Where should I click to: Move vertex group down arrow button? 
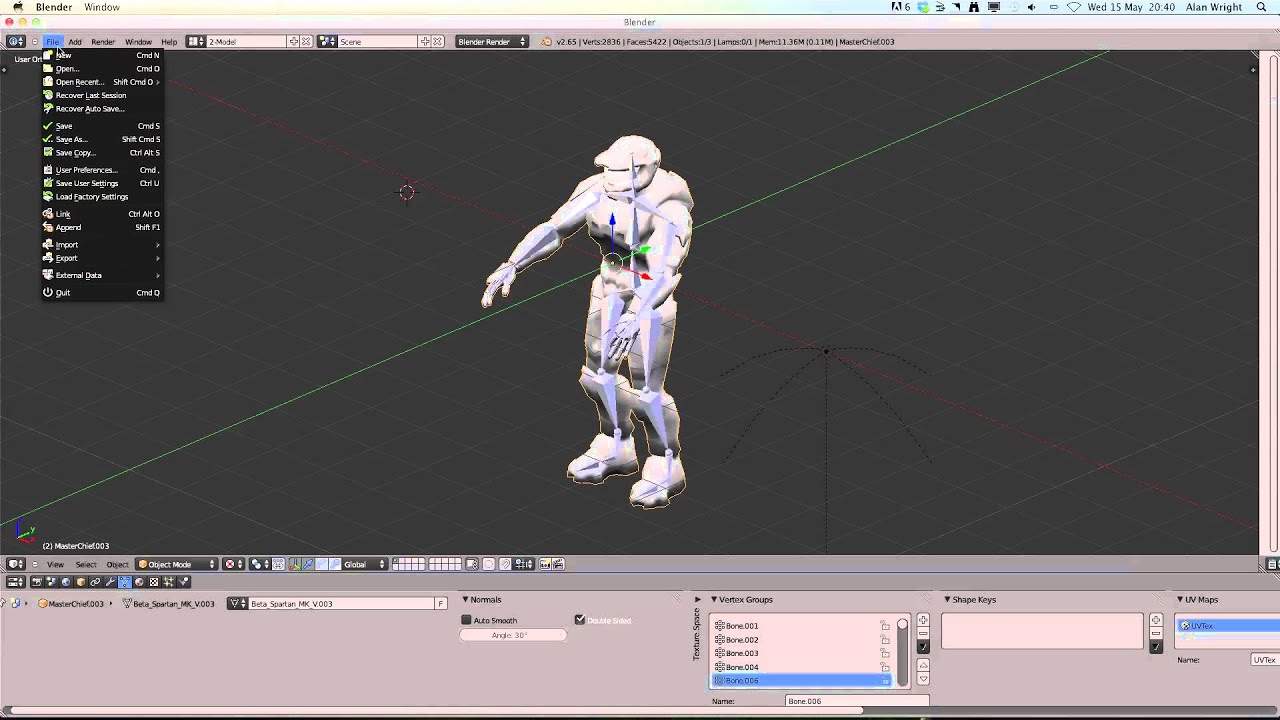pyautogui.click(x=923, y=679)
